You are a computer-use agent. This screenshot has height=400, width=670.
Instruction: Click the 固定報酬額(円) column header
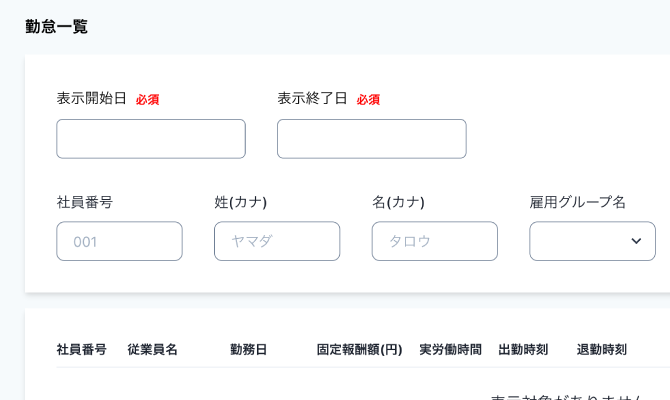pos(360,349)
